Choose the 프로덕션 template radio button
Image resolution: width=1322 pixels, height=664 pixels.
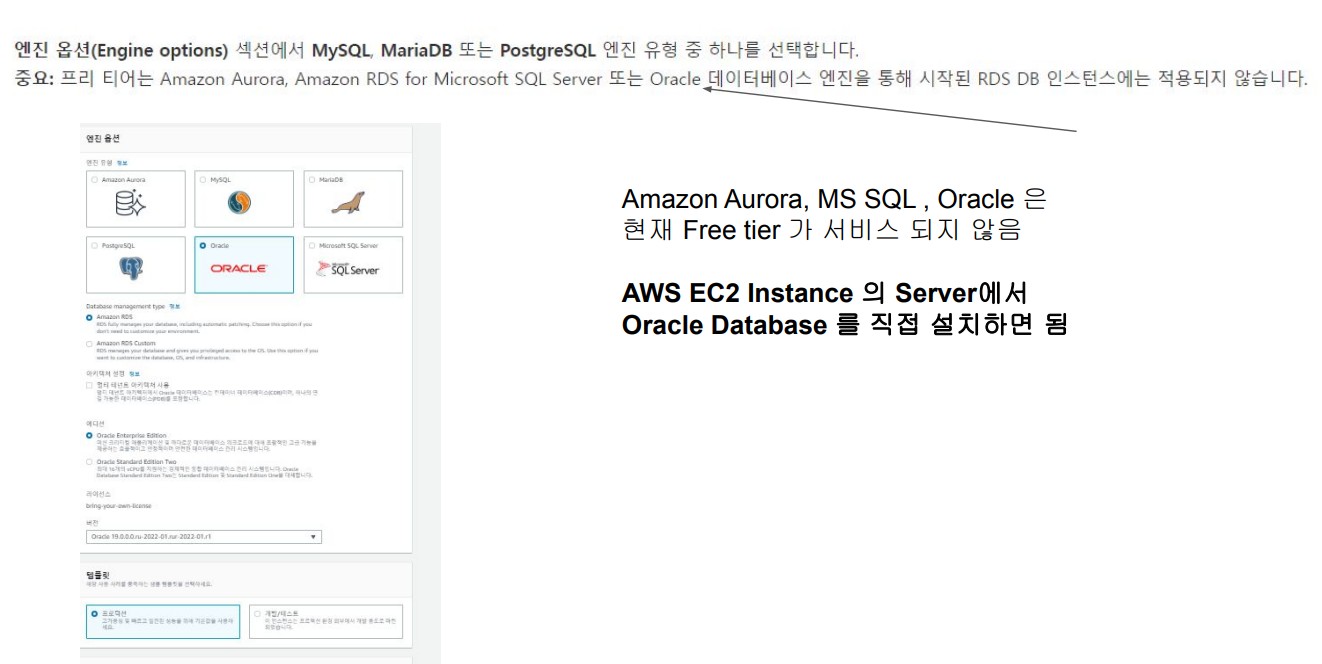[x=96, y=614]
